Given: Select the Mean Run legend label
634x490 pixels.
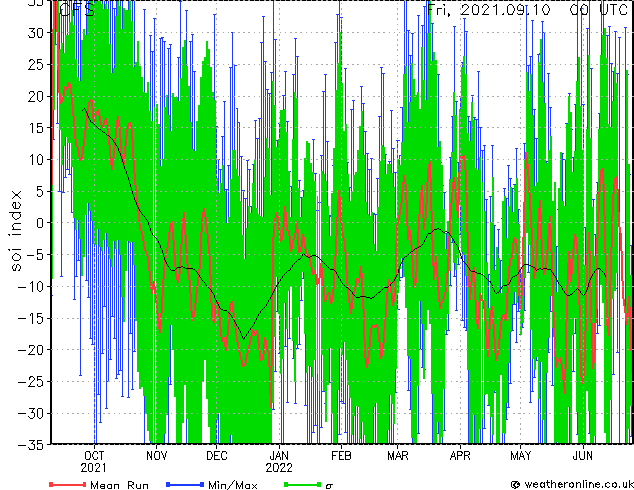Looking at the screenshot, I should (x=119, y=485).
